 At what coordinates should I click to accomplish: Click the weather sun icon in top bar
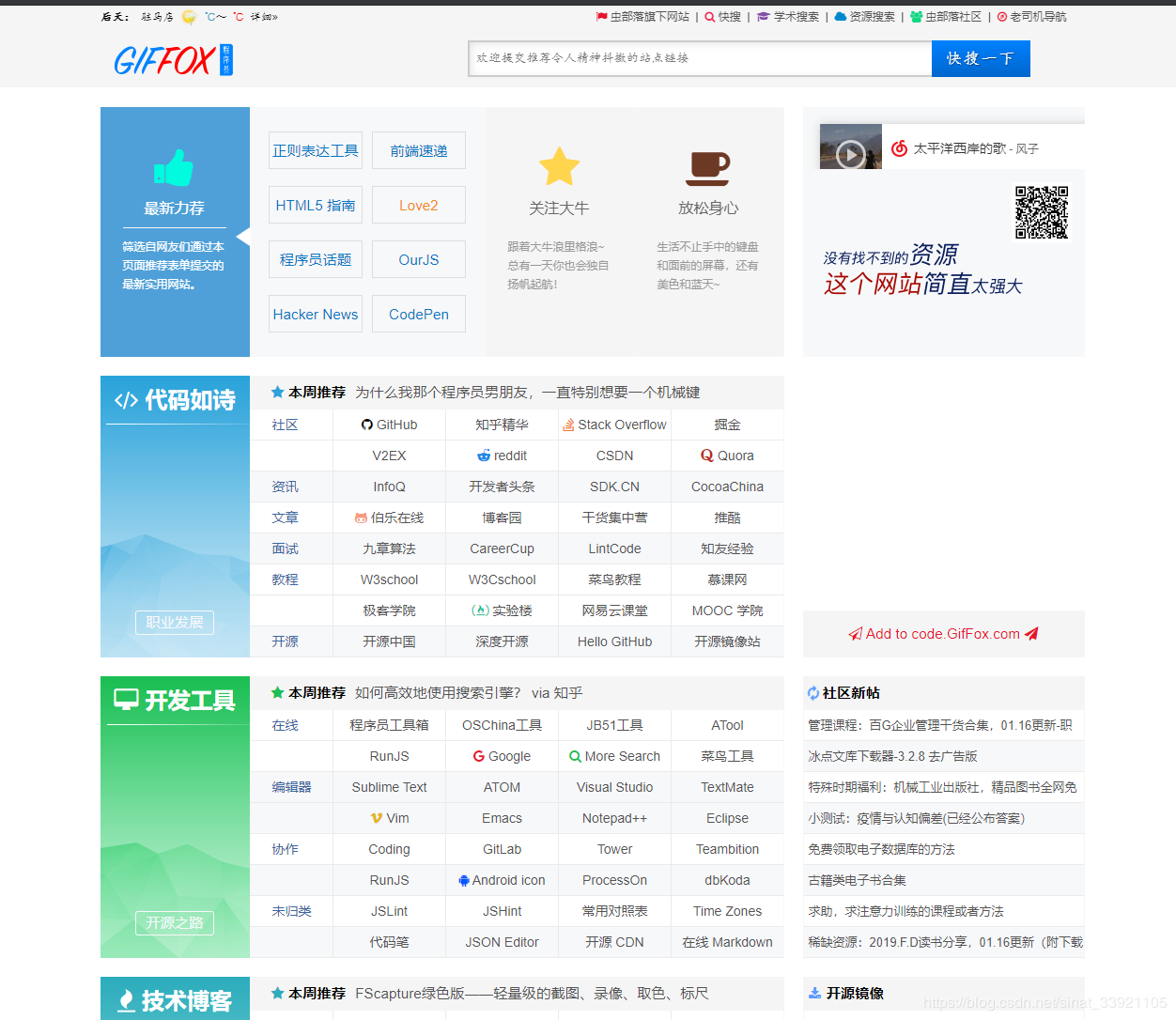(189, 17)
